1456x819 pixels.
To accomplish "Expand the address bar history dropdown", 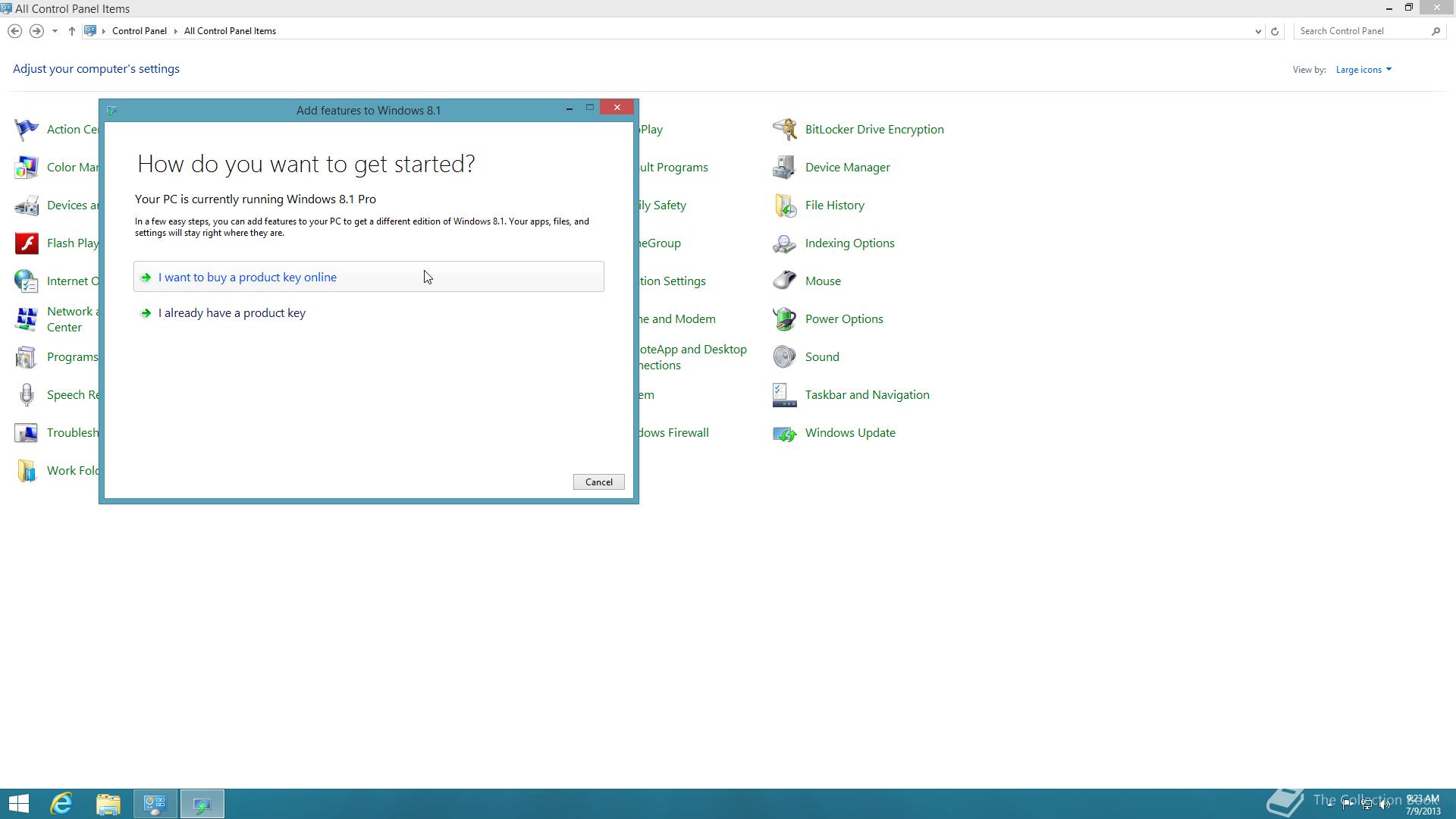I will pos(1258,31).
